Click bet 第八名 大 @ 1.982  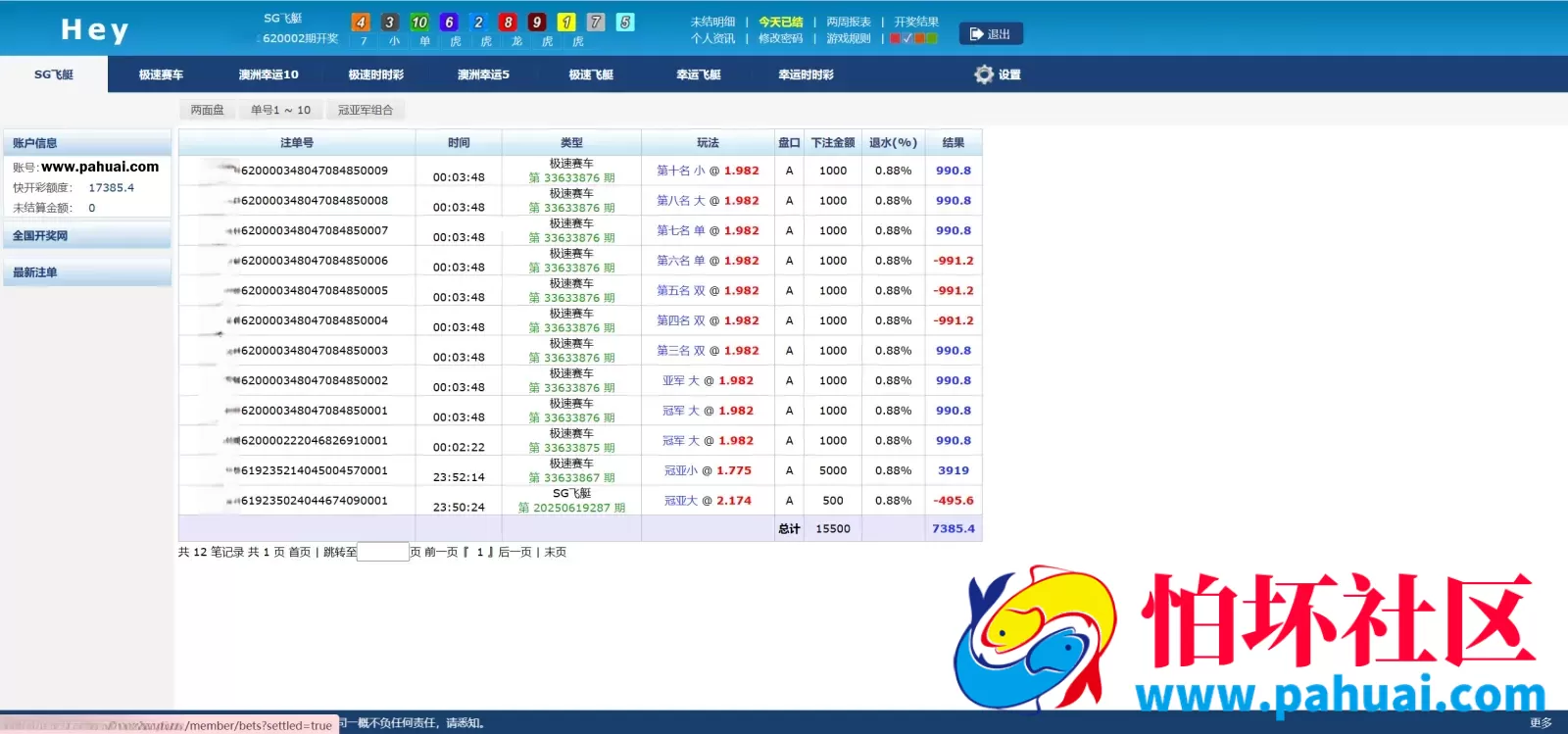(708, 201)
